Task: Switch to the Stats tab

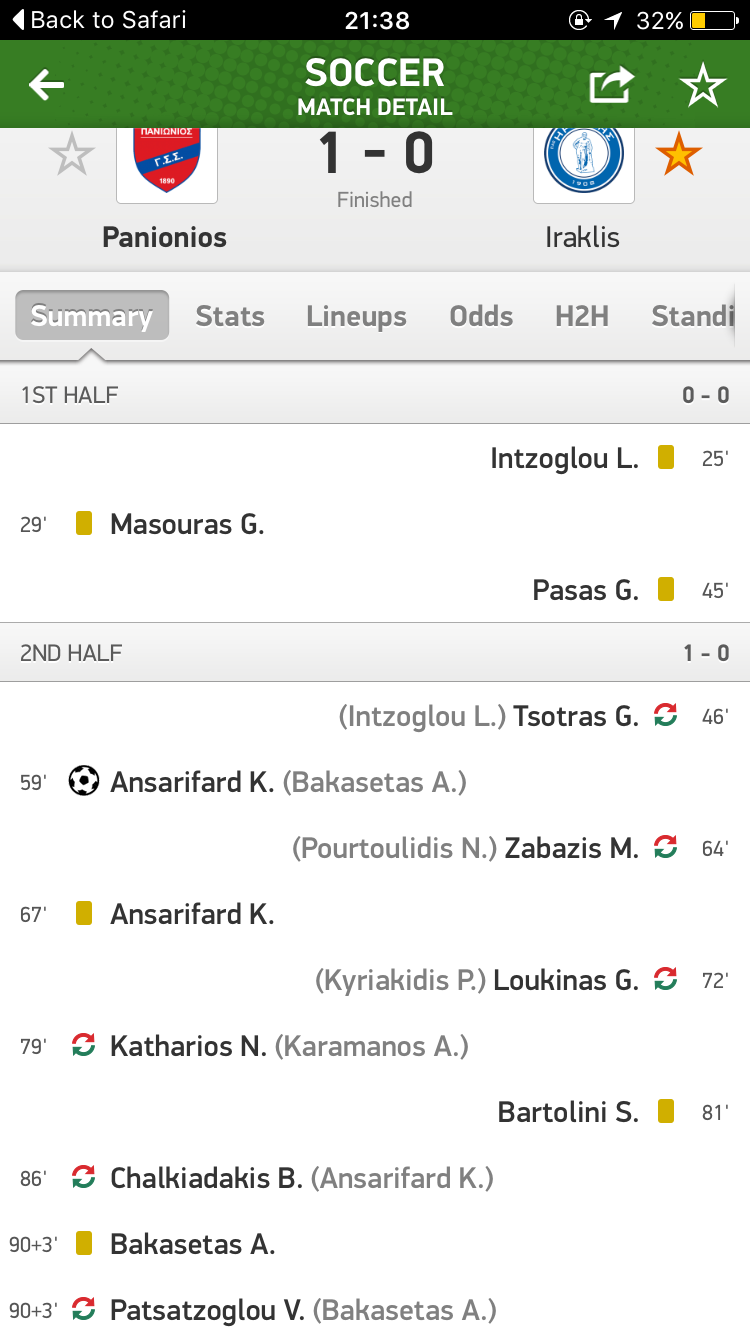Action: [230, 316]
